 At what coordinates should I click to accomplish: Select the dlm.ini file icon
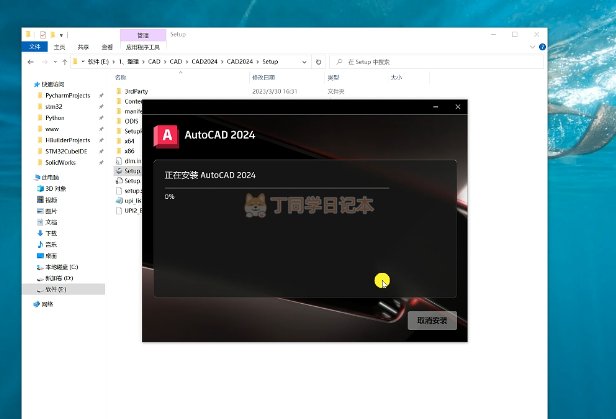coord(119,161)
